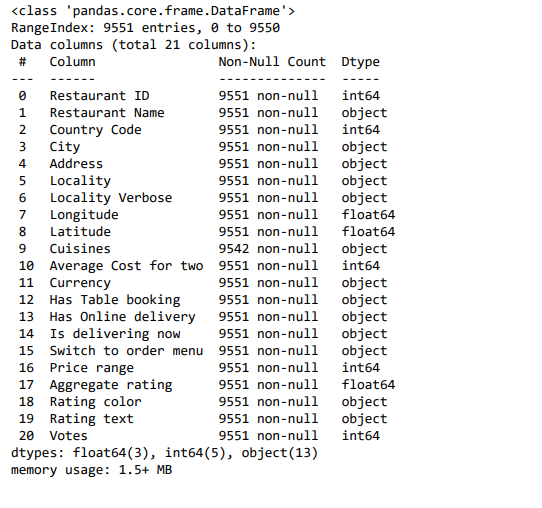Select the 'Has Table booking' column label
Image resolution: width=542 pixels, height=508 pixels.
click(115, 300)
